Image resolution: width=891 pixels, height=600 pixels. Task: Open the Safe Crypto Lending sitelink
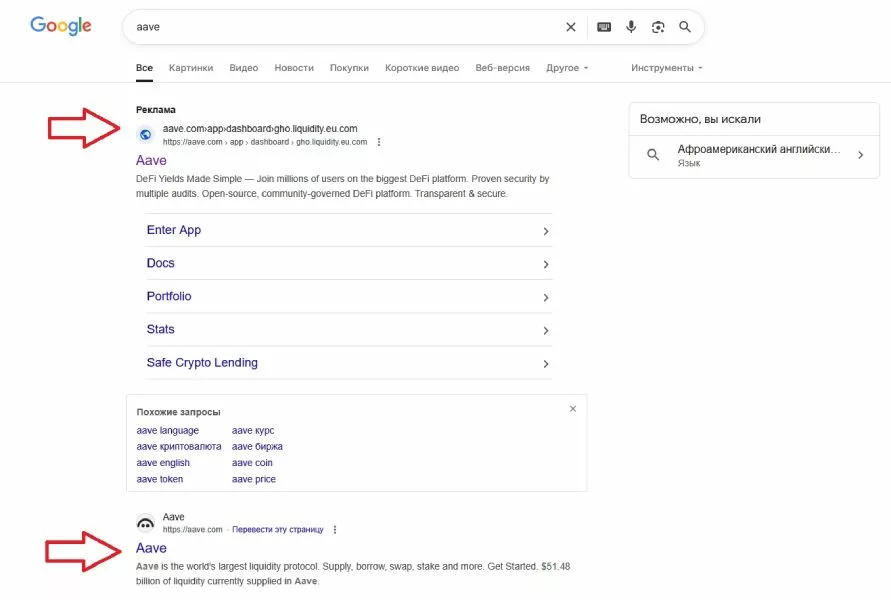click(202, 362)
